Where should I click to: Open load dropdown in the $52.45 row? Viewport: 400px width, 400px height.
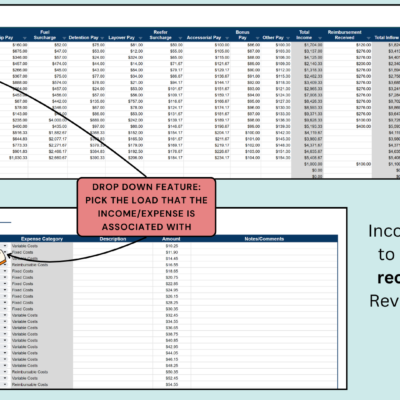(5, 378)
